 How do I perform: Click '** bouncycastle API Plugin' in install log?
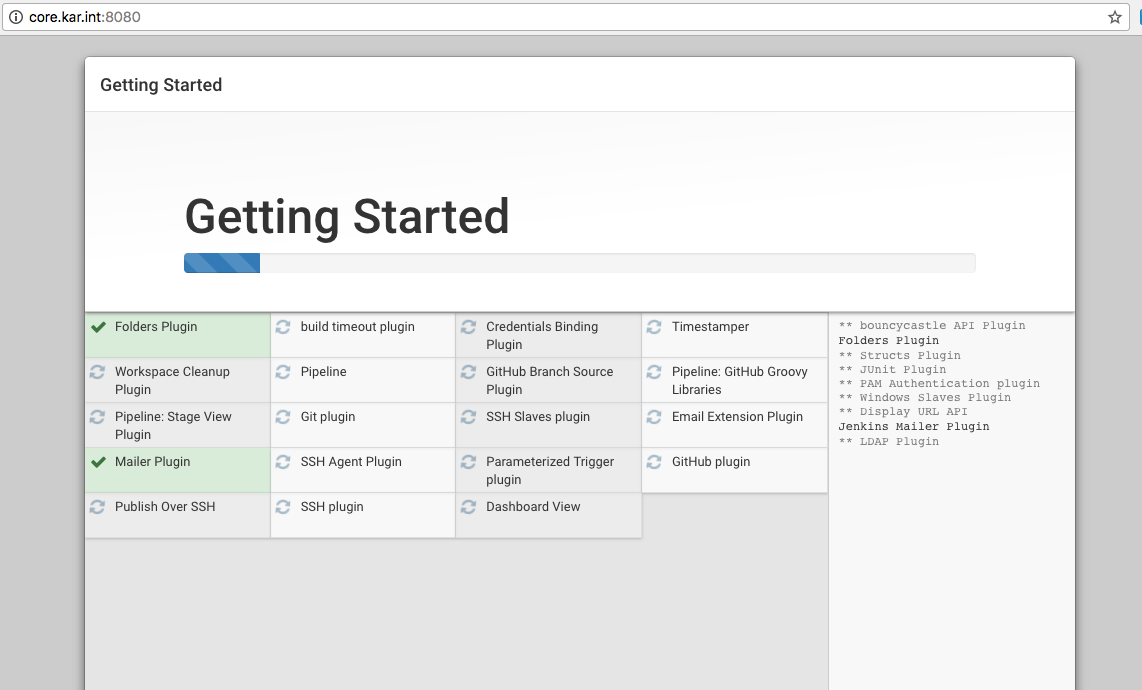932,326
